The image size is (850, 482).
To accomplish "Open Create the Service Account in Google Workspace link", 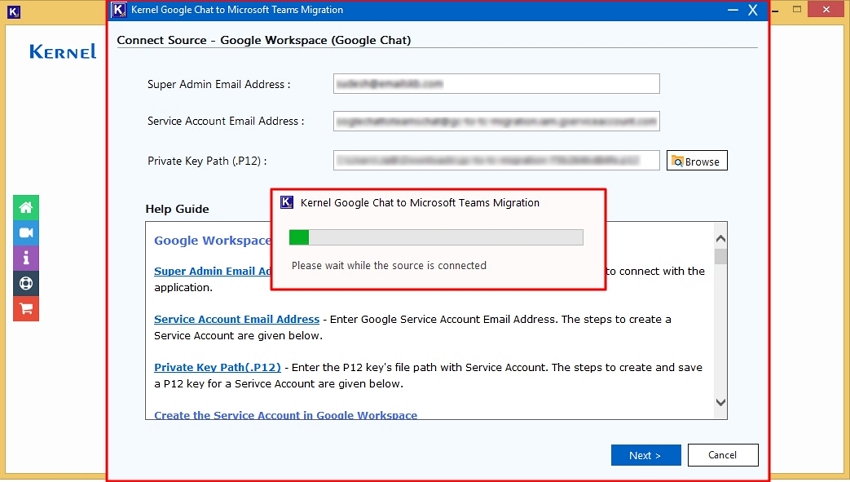I will pos(286,415).
